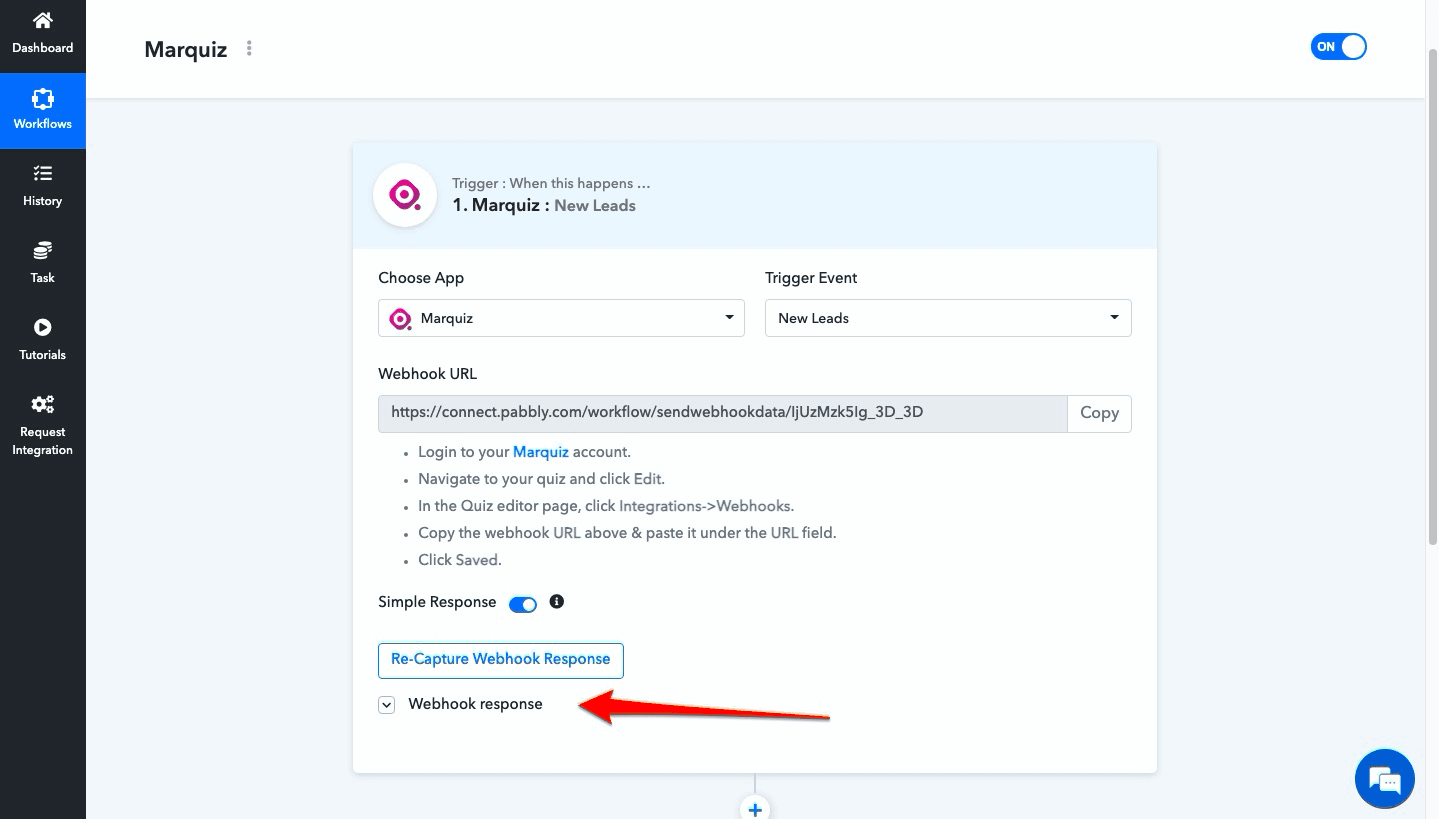Viewport: 1439px width, 819px height.
Task: Open Workflows in the sidebar
Action: (x=42, y=110)
